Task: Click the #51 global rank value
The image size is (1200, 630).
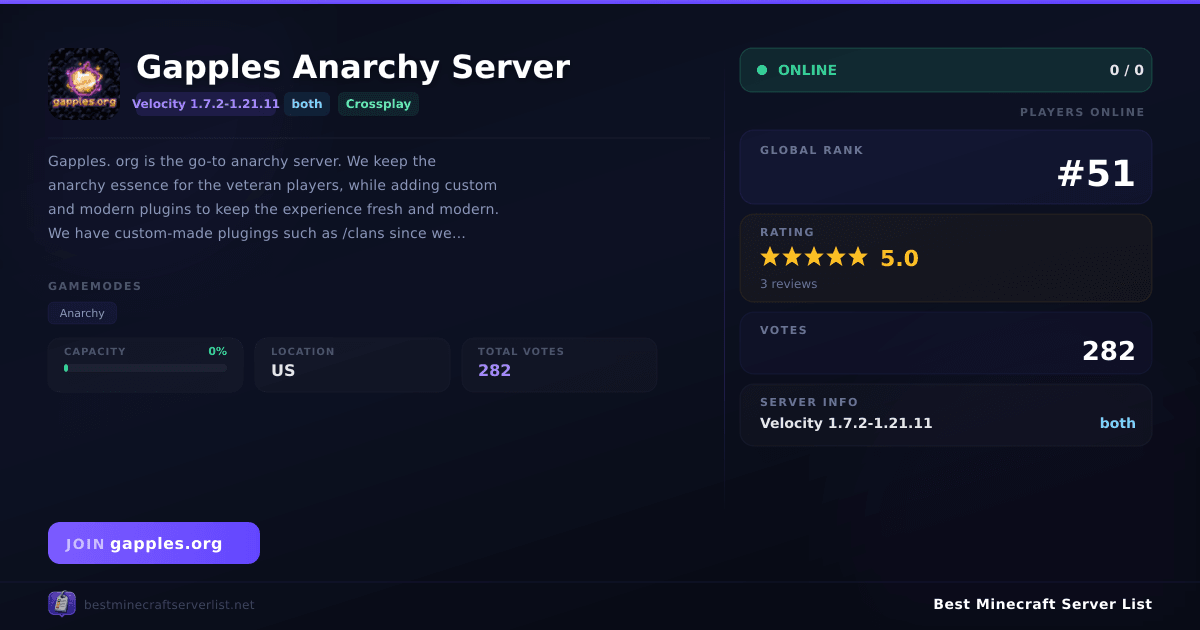Action: pyautogui.click(x=1096, y=174)
